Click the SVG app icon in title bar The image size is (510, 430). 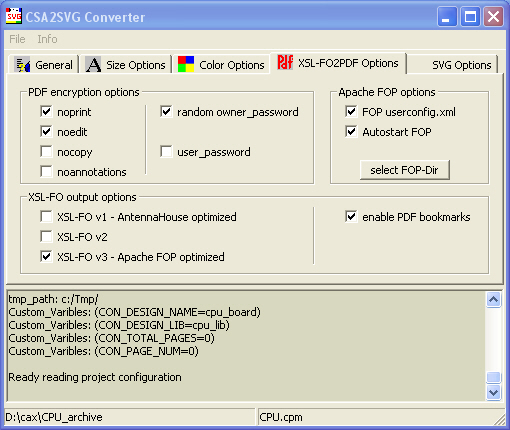coord(14,16)
